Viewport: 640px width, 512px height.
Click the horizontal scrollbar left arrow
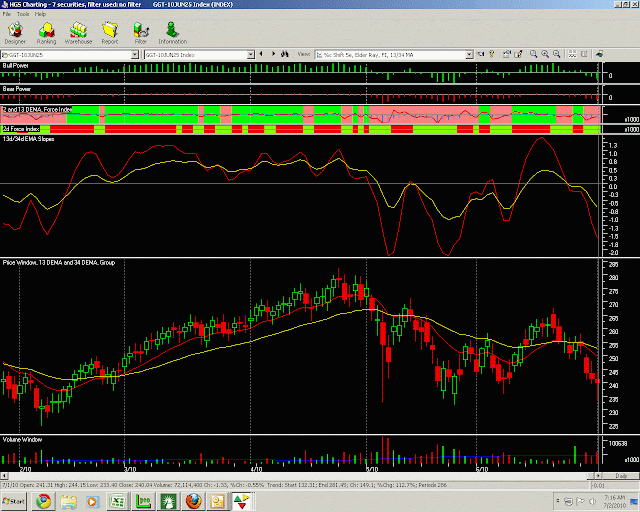click(x=4, y=476)
